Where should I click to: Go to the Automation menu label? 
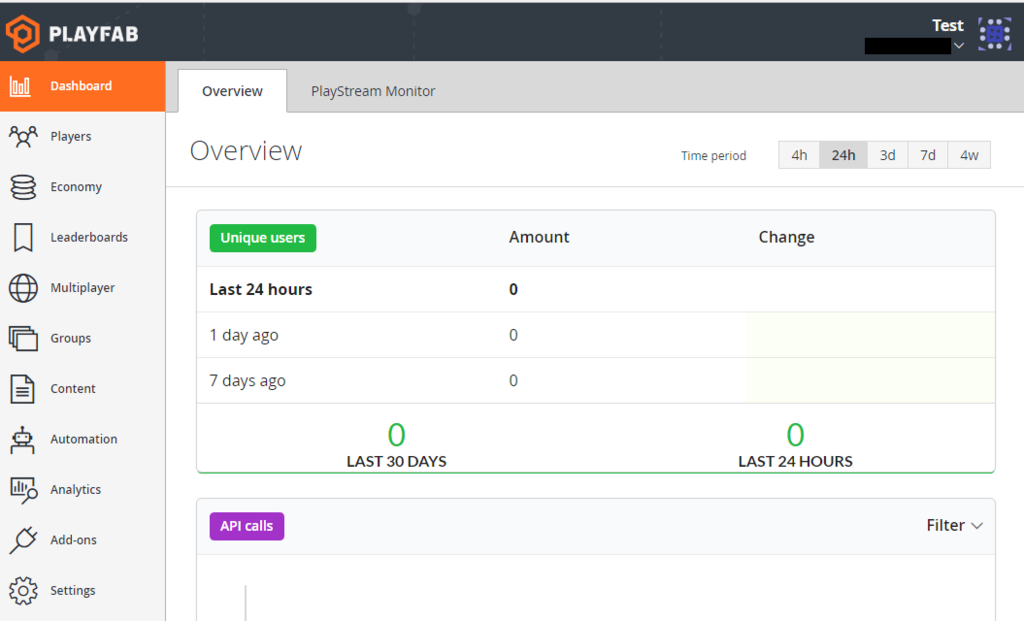point(84,439)
